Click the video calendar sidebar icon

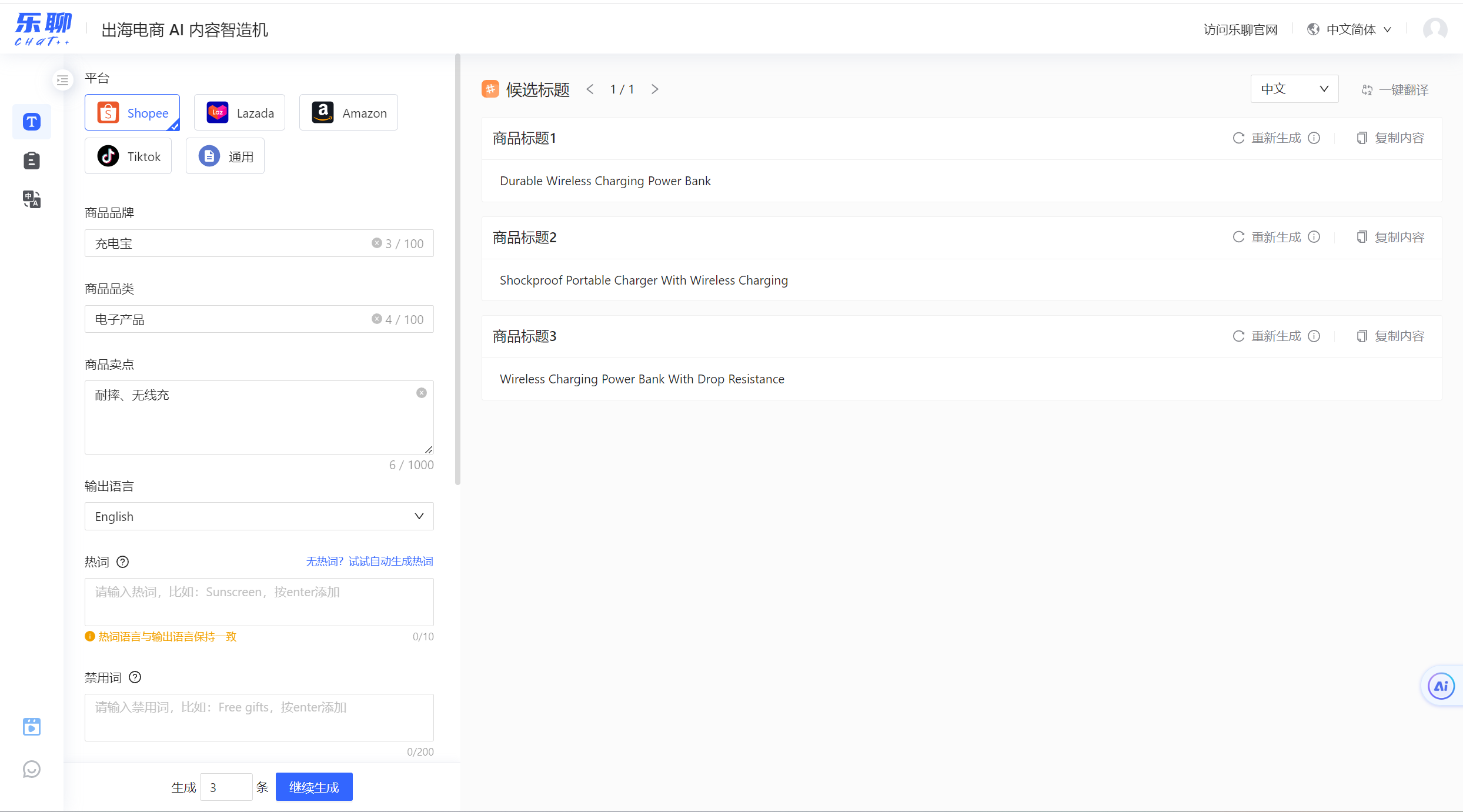(x=32, y=727)
